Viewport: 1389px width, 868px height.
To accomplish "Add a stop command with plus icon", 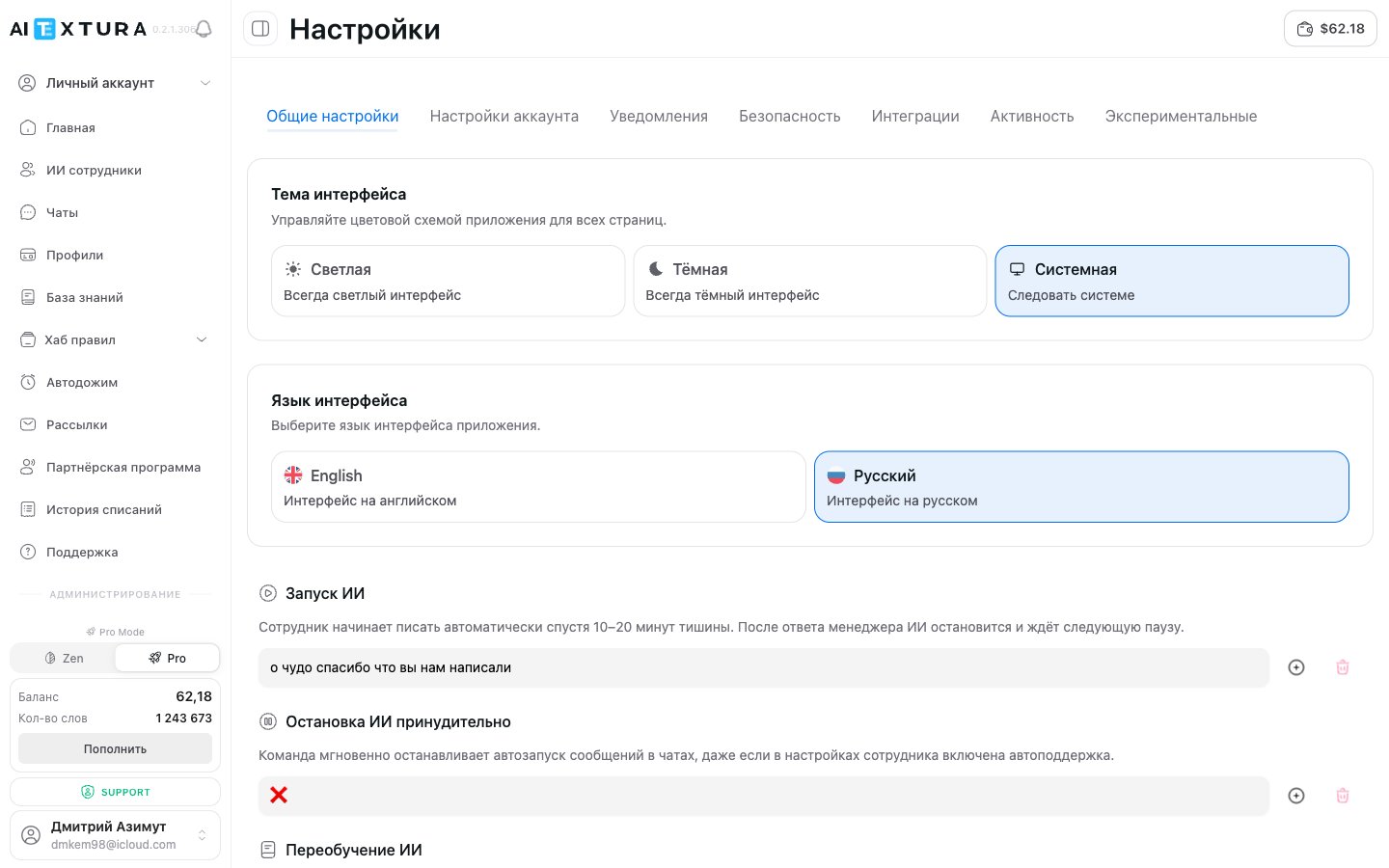I will [x=1296, y=796].
